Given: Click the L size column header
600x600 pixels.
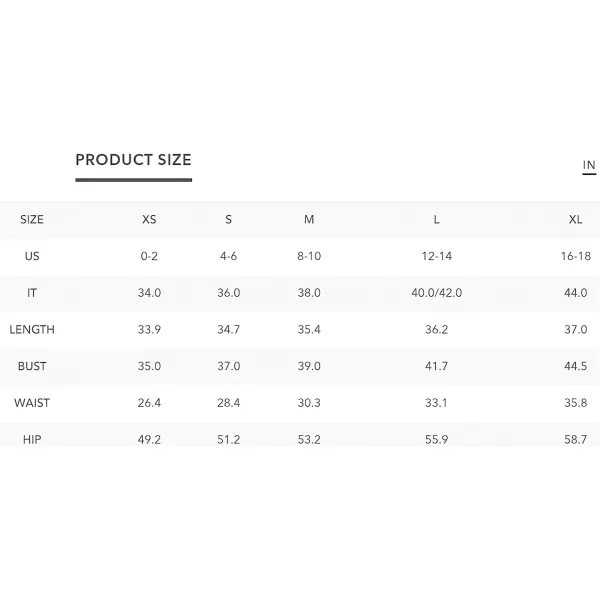Looking at the screenshot, I should (x=436, y=219).
